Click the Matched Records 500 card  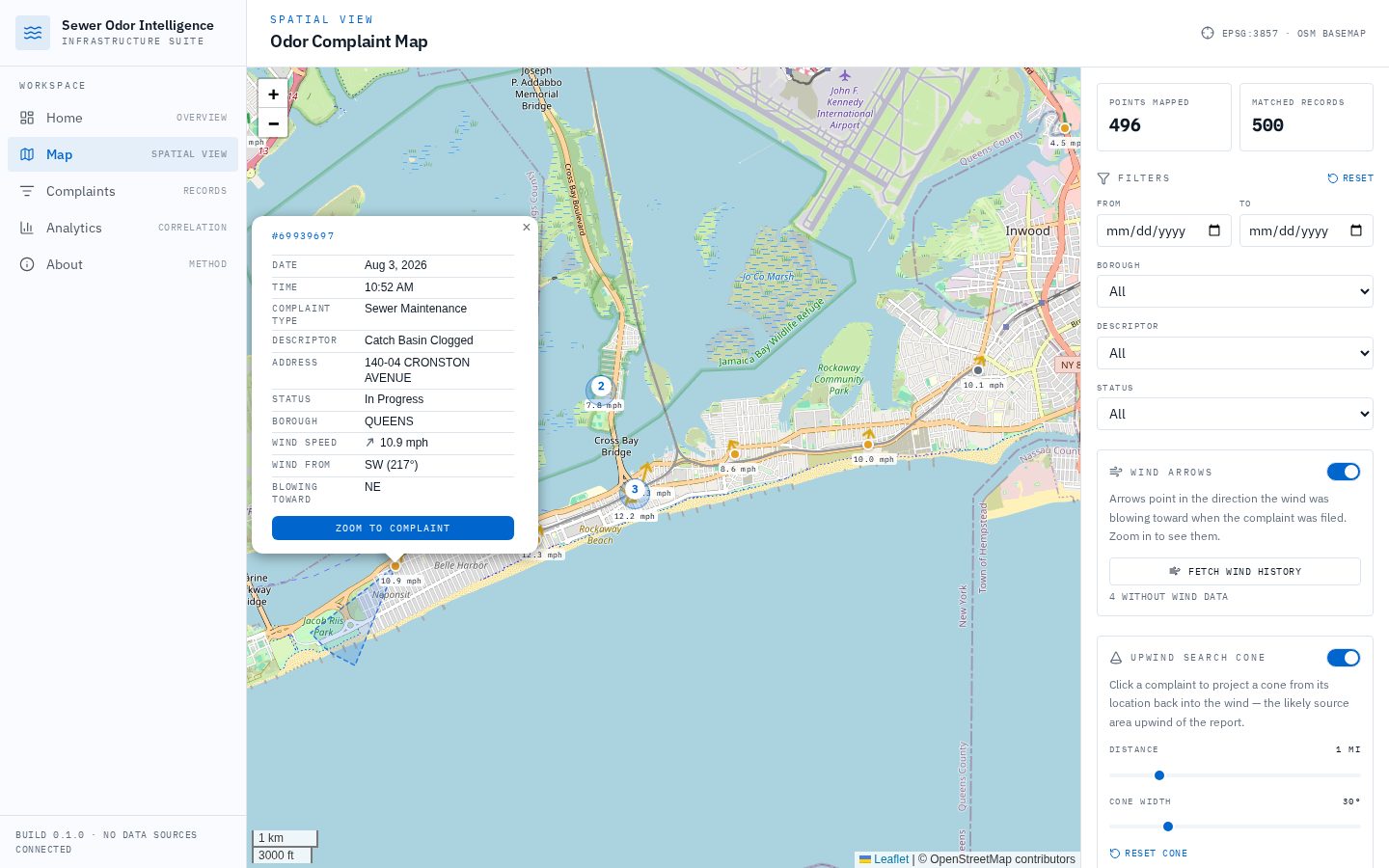(1306, 117)
